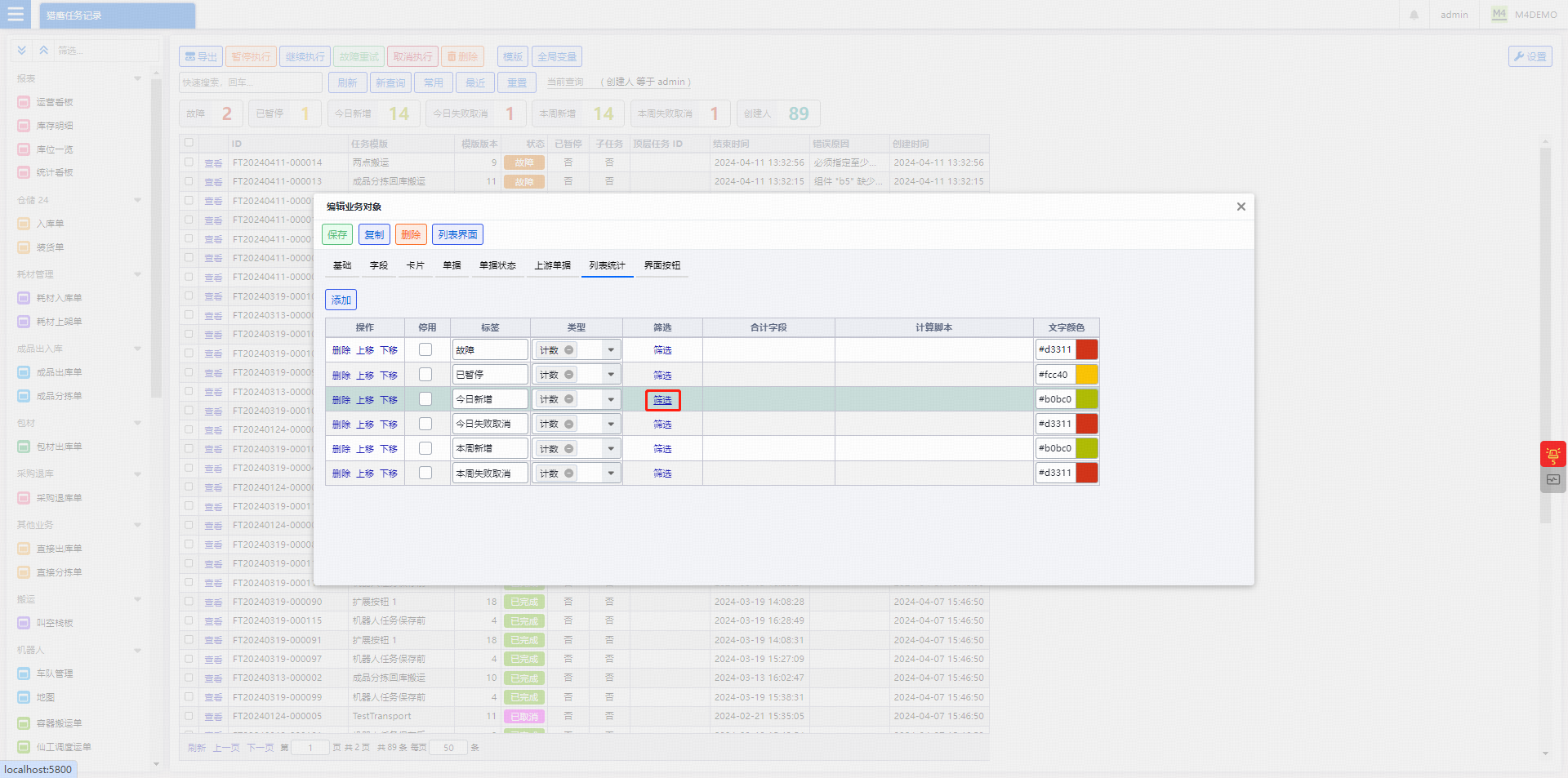1568x778 pixels.
Task: Toggle 停用 checkbox for 已暂停 row
Action: pyautogui.click(x=425, y=374)
